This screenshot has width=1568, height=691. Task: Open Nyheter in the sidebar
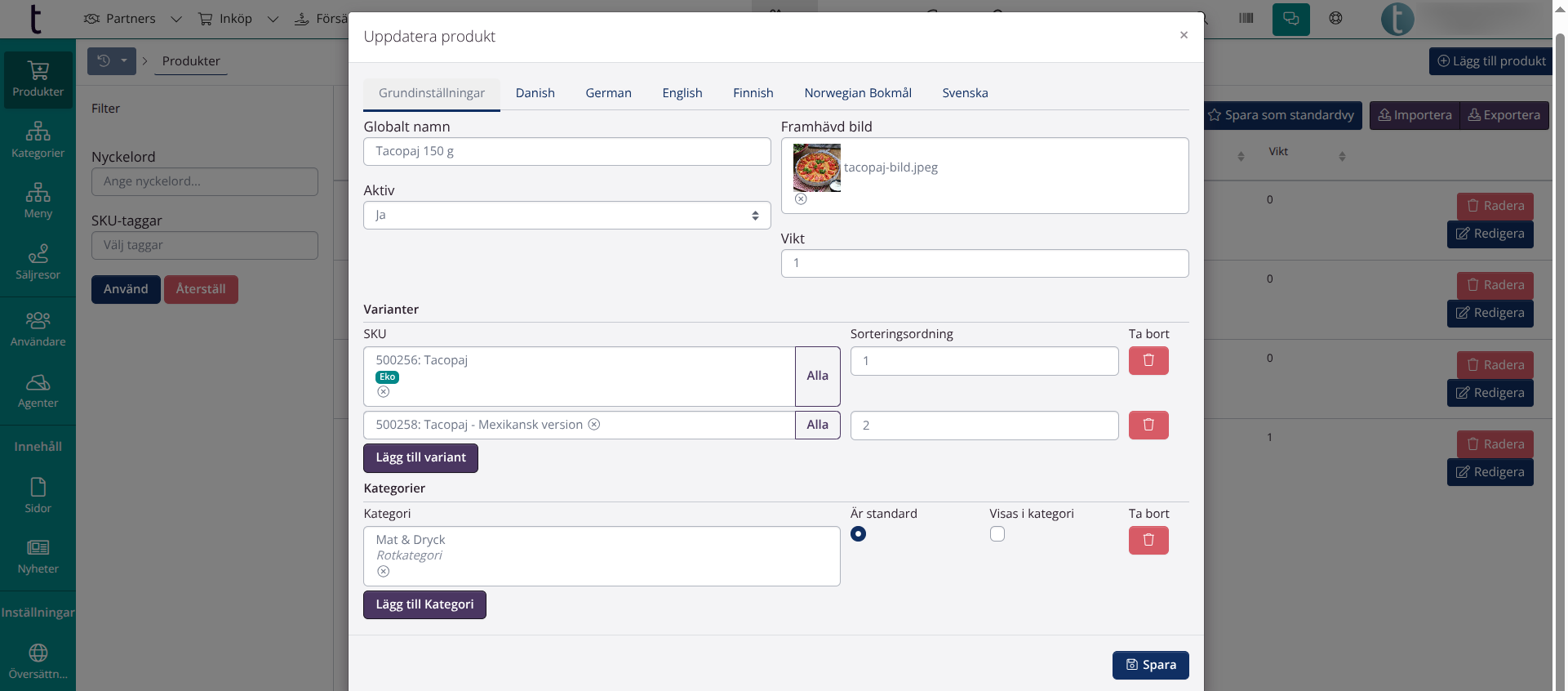(x=38, y=556)
